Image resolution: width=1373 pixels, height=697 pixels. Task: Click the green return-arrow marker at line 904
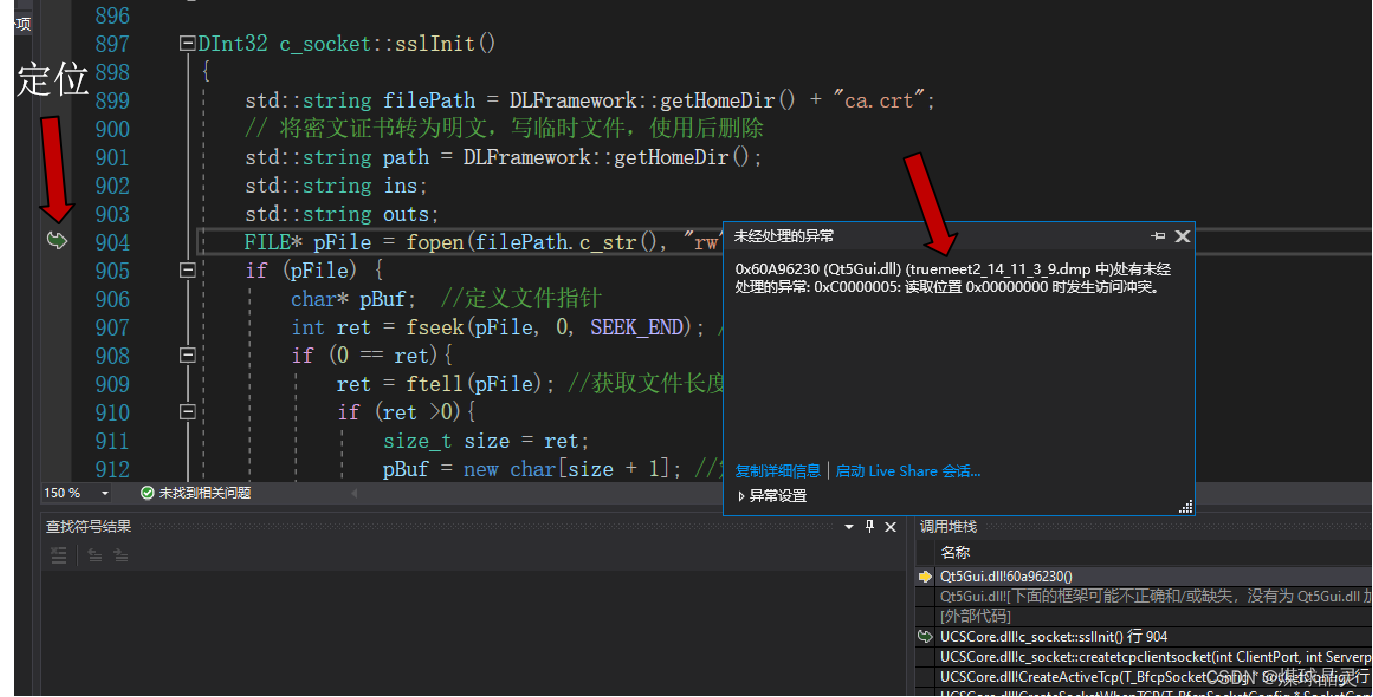click(x=57, y=241)
